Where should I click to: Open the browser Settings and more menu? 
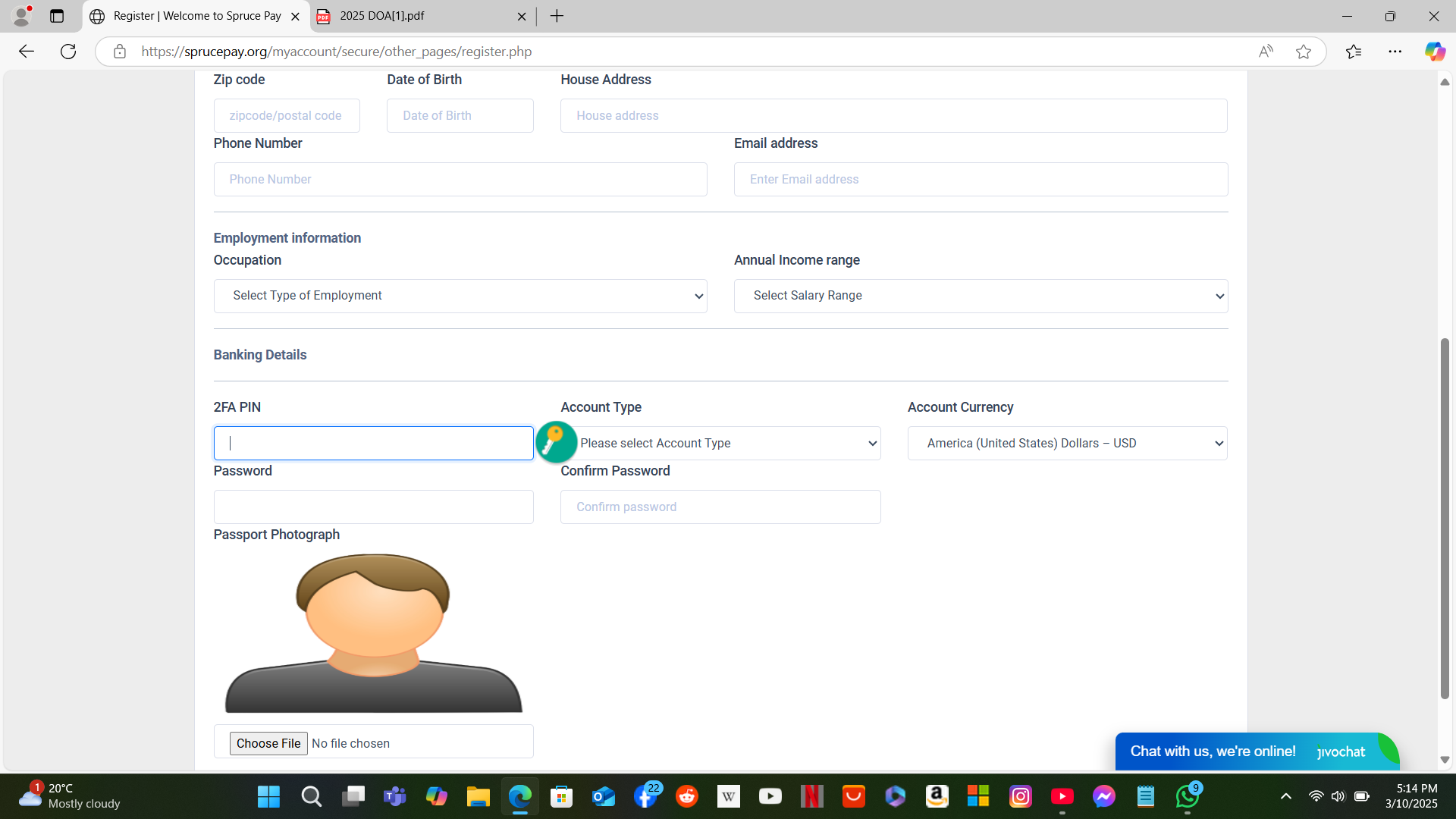(x=1395, y=52)
